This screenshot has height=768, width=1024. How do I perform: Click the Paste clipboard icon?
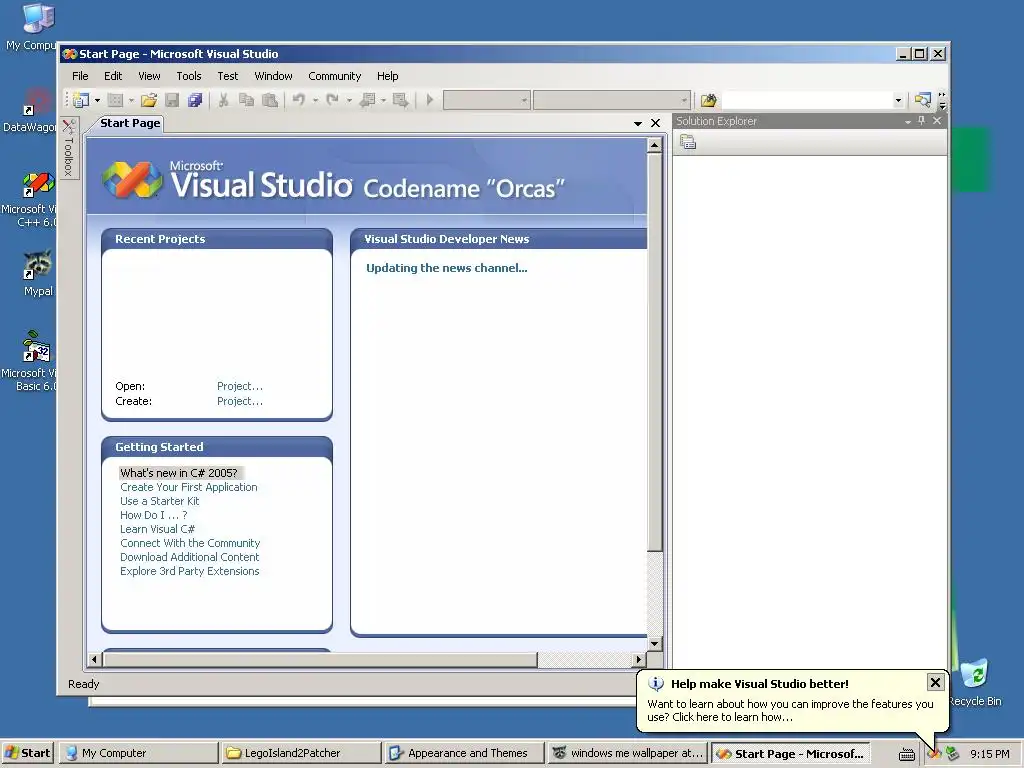(270, 100)
